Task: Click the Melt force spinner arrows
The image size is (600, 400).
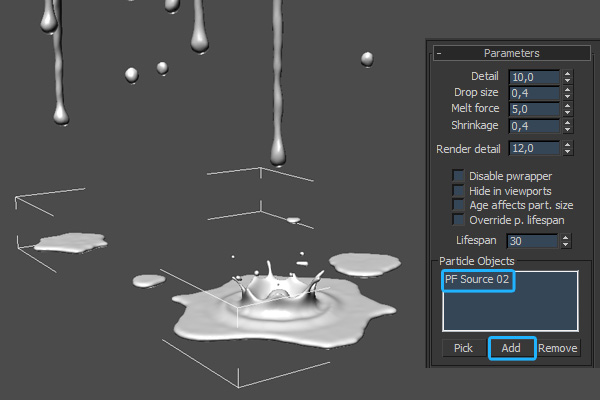Action: pos(567,109)
